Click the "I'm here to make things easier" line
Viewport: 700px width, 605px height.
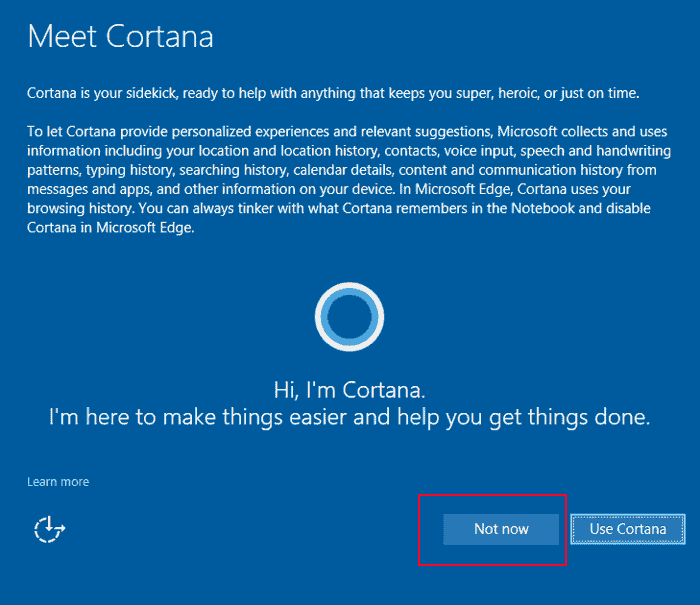click(x=349, y=417)
